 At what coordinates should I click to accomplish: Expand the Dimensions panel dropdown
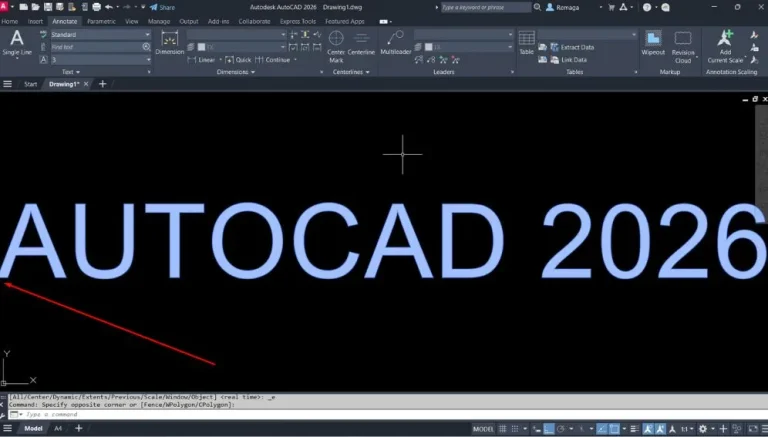[x=236, y=72]
